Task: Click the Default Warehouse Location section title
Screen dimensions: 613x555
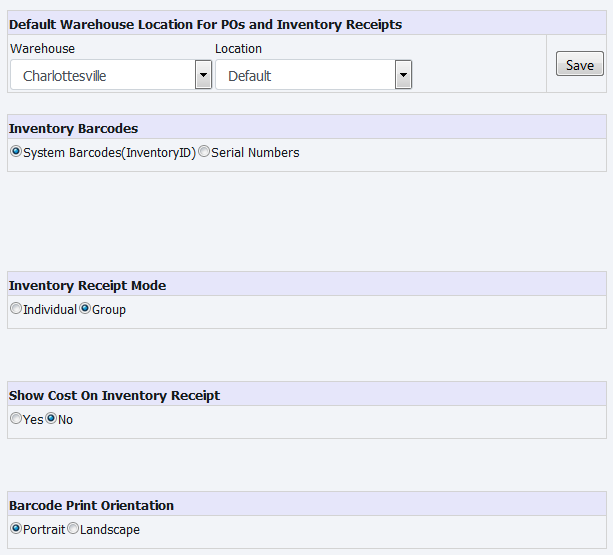Action: pyautogui.click(x=205, y=25)
